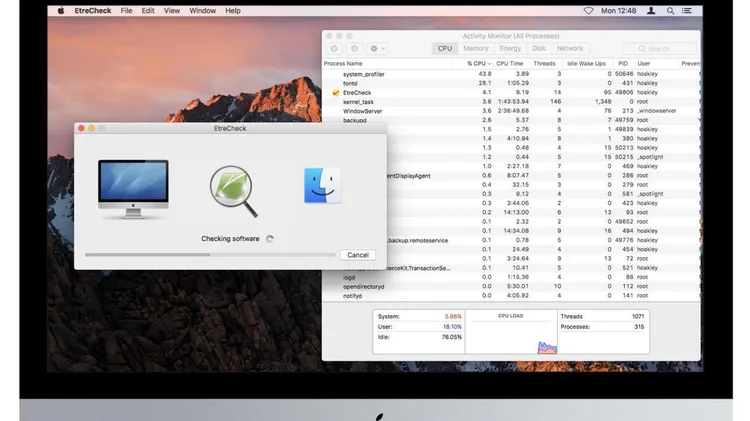The height and width of the screenshot is (421, 750).
Task: Select the opendirectoryd process row
Action: [x=511, y=287]
